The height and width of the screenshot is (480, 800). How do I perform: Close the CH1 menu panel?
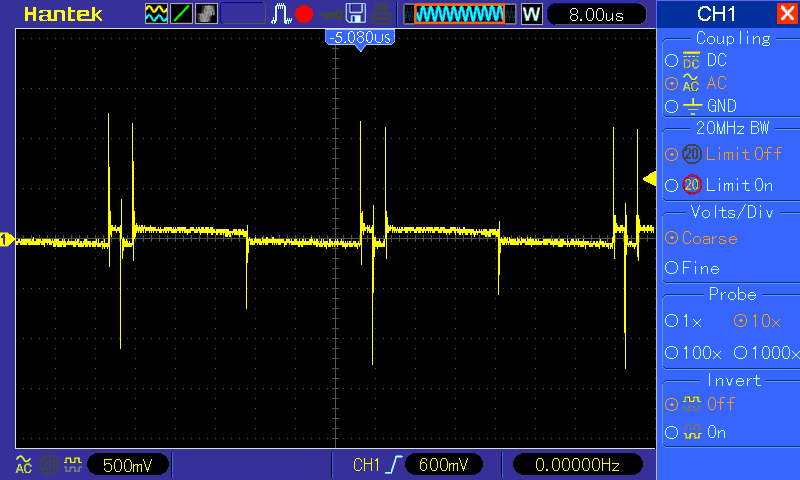[x=787, y=14]
